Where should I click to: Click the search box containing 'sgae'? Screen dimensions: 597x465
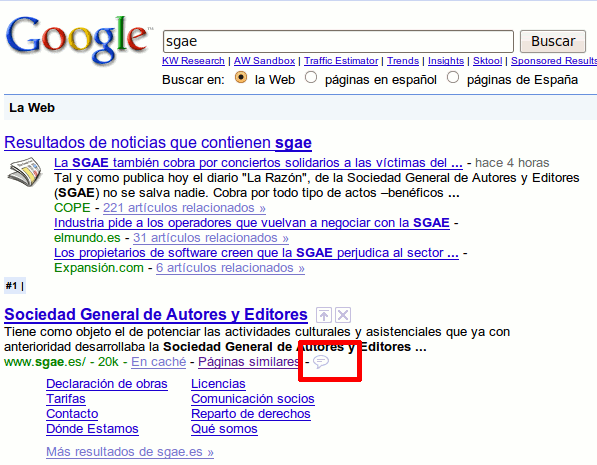338,41
